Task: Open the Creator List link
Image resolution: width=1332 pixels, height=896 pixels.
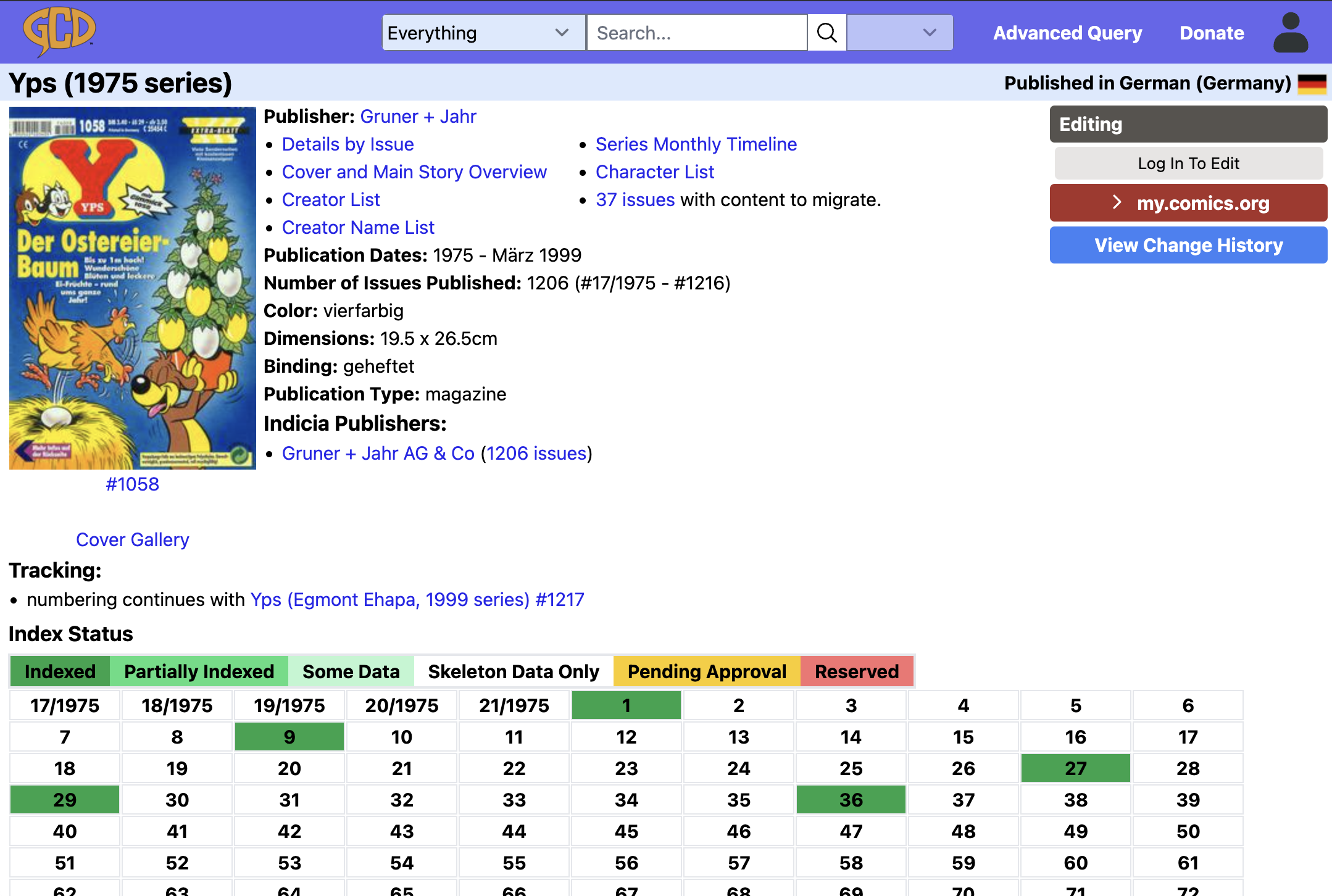Action: pyautogui.click(x=331, y=200)
